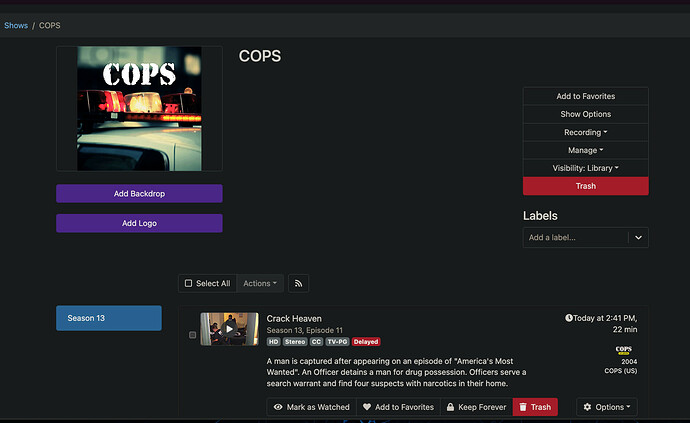Go to Shows breadcrumb link
The width and height of the screenshot is (690, 423).
pos(16,26)
